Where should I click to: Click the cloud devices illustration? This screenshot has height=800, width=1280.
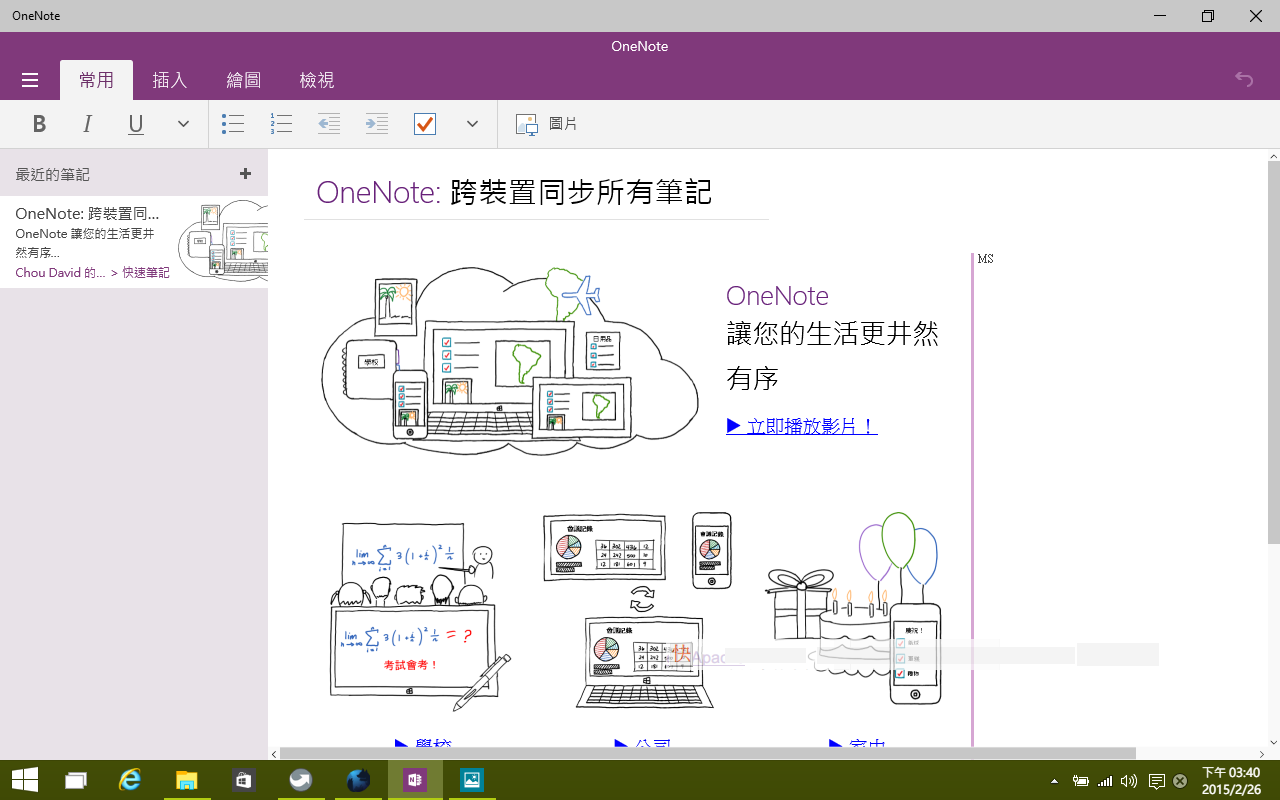pos(510,362)
